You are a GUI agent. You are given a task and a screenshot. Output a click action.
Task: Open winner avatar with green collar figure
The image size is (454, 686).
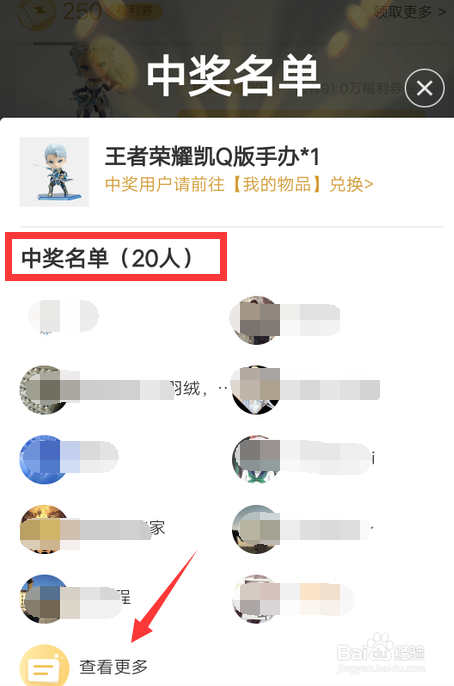pyautogui.click(x=256, y=459)
